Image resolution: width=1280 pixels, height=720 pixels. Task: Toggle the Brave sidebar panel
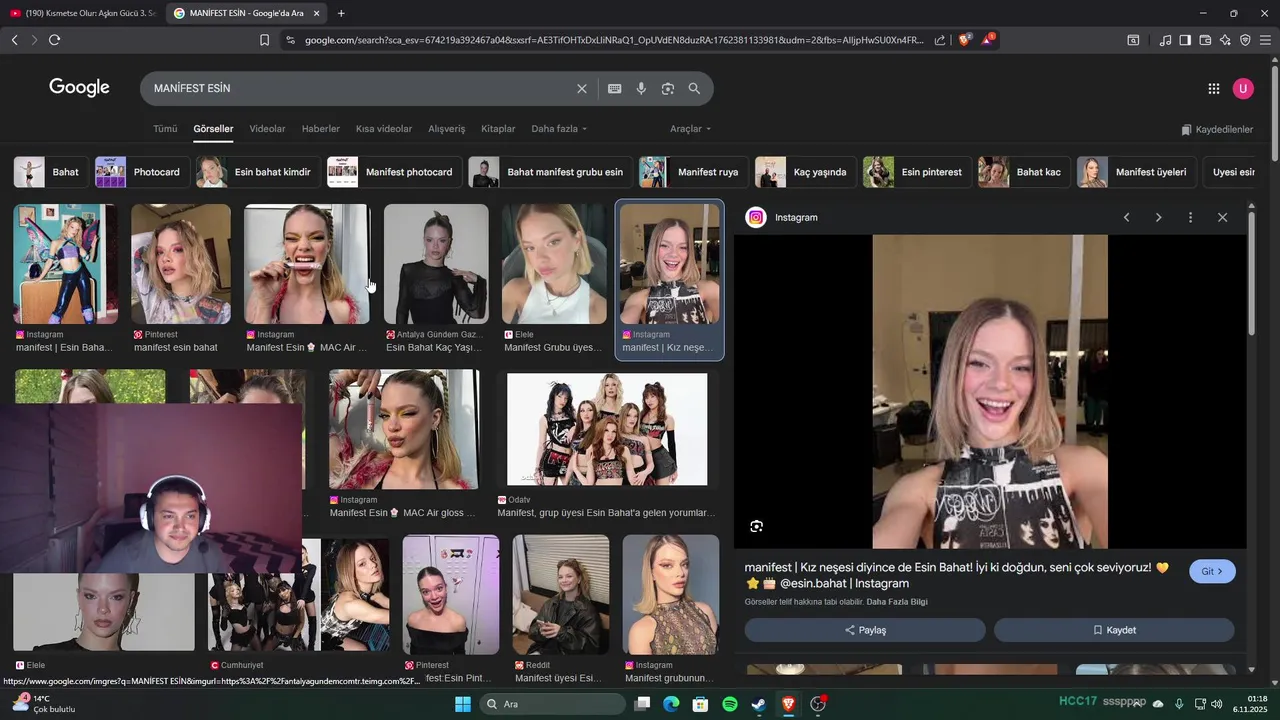click(1185, 40)
